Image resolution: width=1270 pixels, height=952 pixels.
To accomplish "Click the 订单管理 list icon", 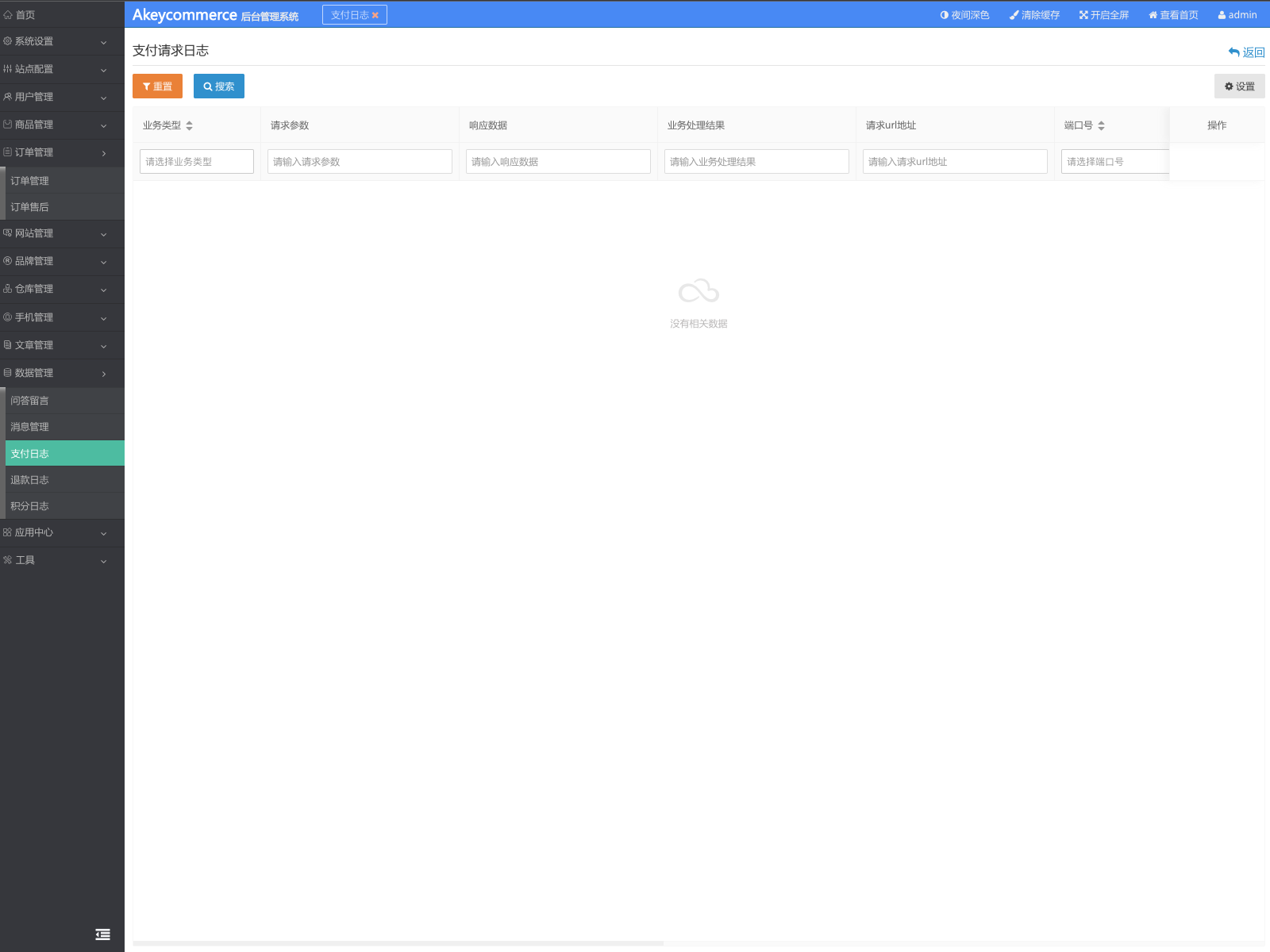I will [x=7, y=152].
